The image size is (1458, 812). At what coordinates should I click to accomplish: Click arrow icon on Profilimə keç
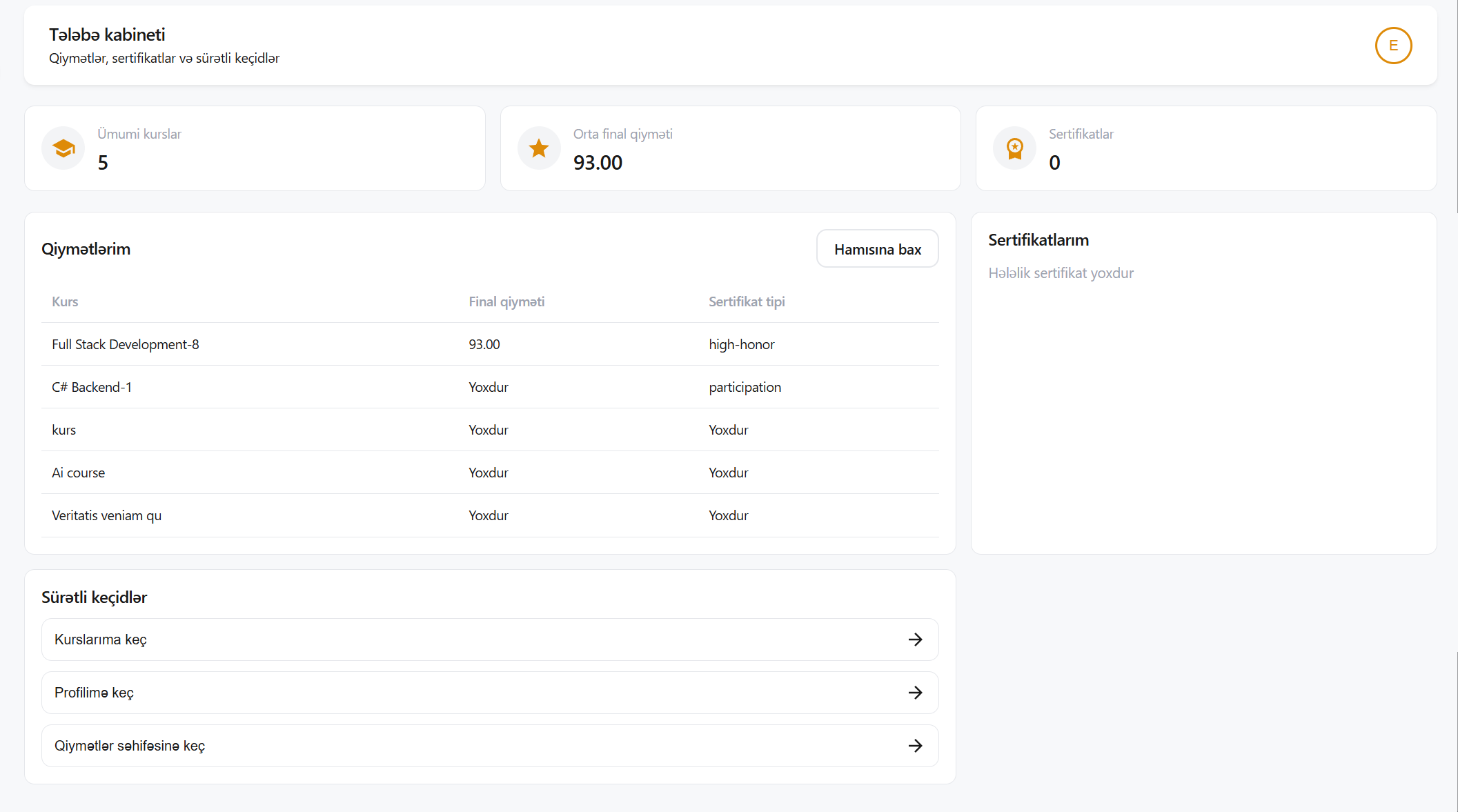click(x=915, y=693)
